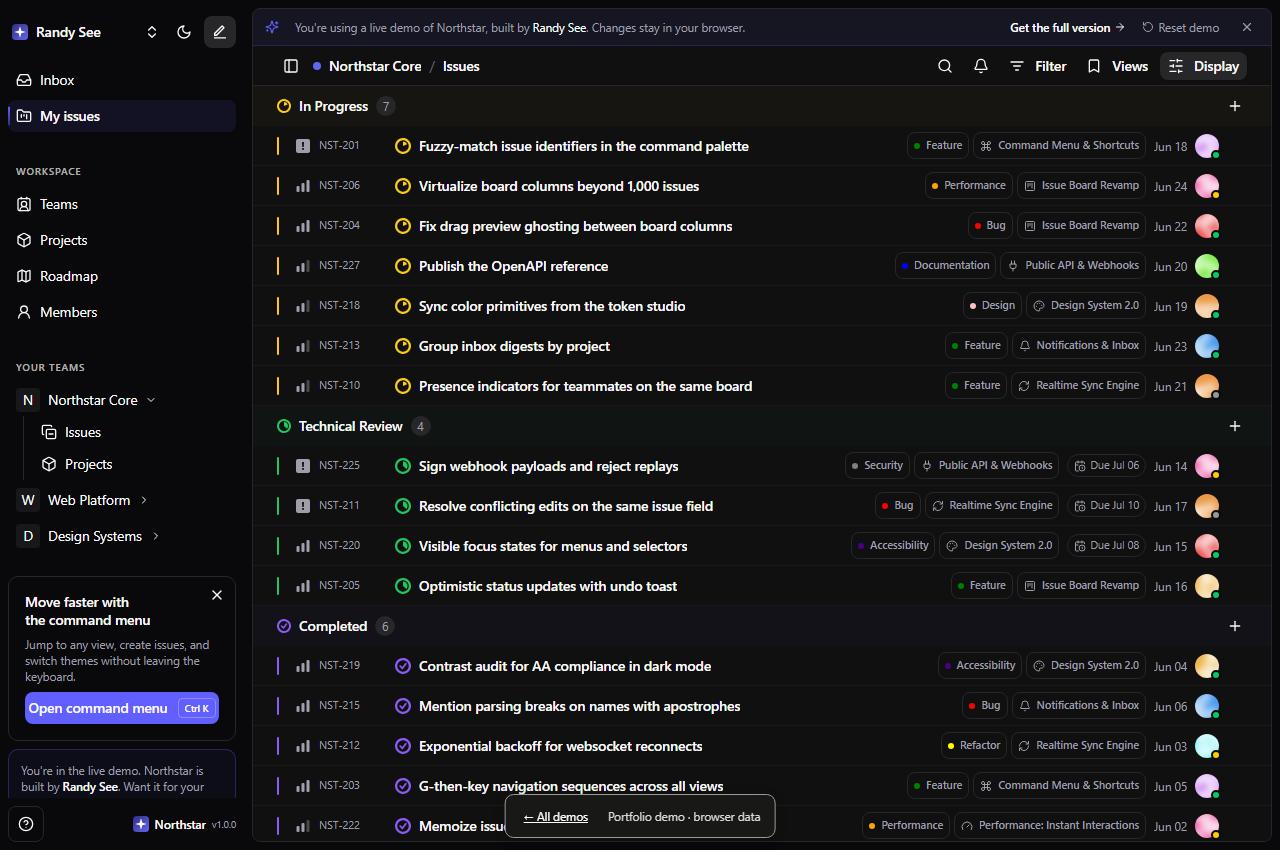The height and width of the screenshot is (850, 1280).
Task: Open the Members page
Action: click(122, 312)
